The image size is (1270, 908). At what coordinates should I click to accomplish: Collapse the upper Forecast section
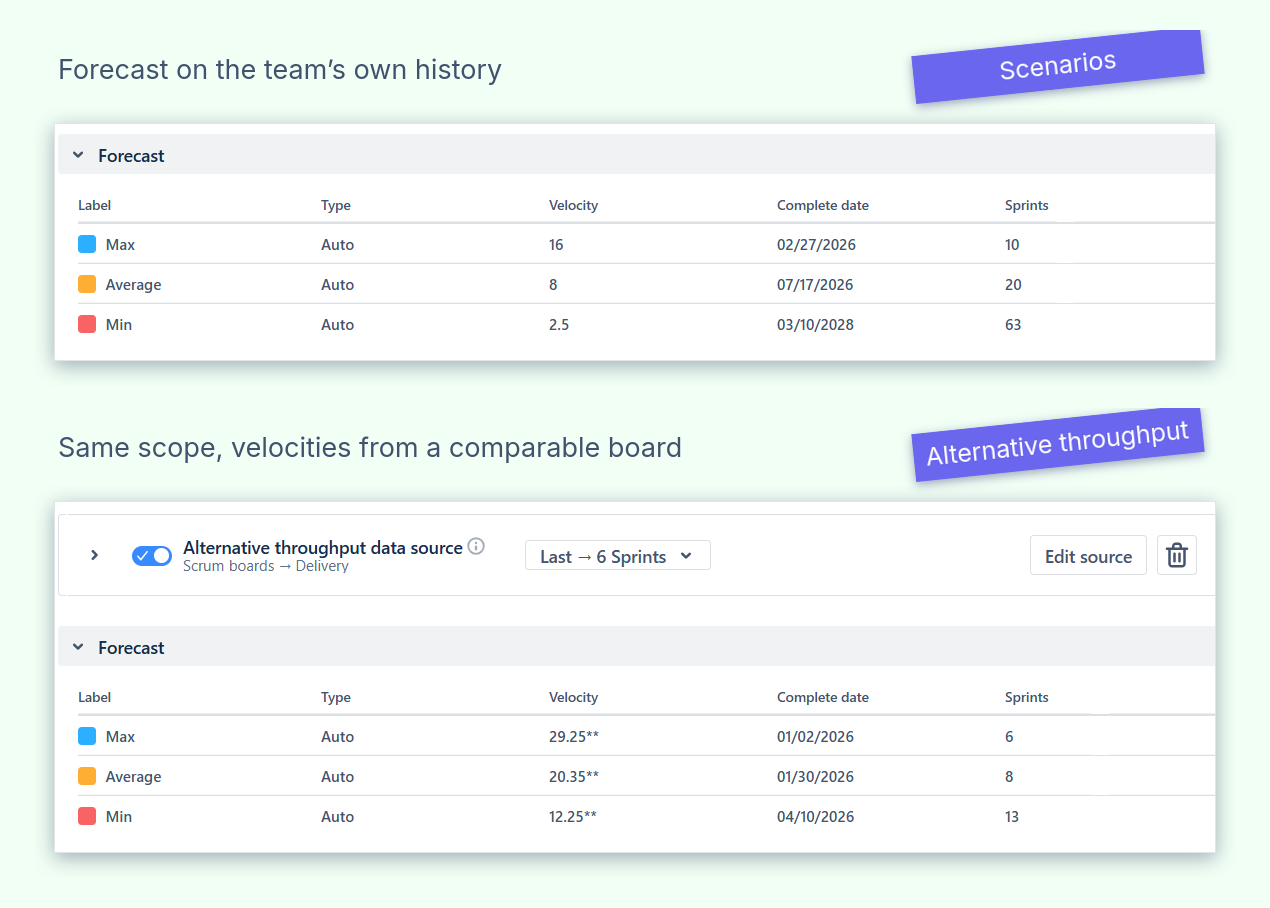coord(78,155)
